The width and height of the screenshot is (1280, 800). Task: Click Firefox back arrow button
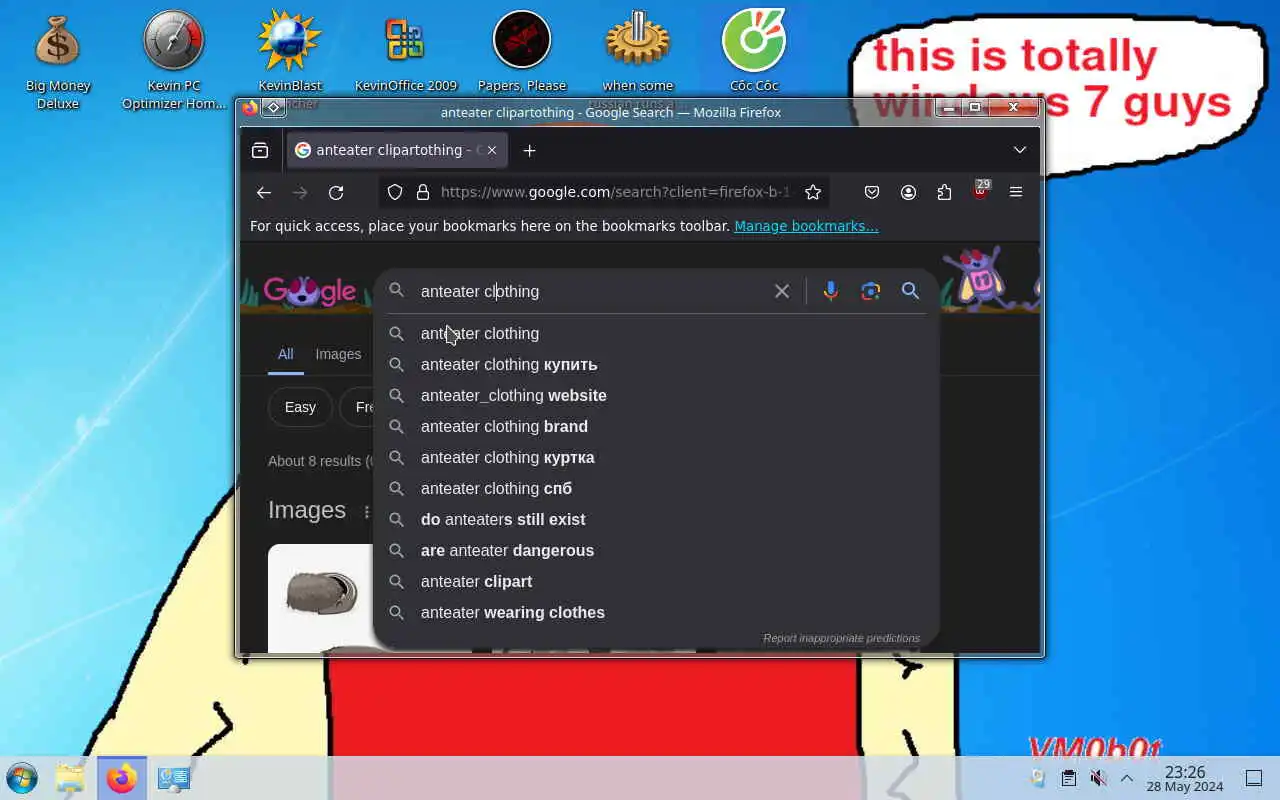[x=264, y=192]
